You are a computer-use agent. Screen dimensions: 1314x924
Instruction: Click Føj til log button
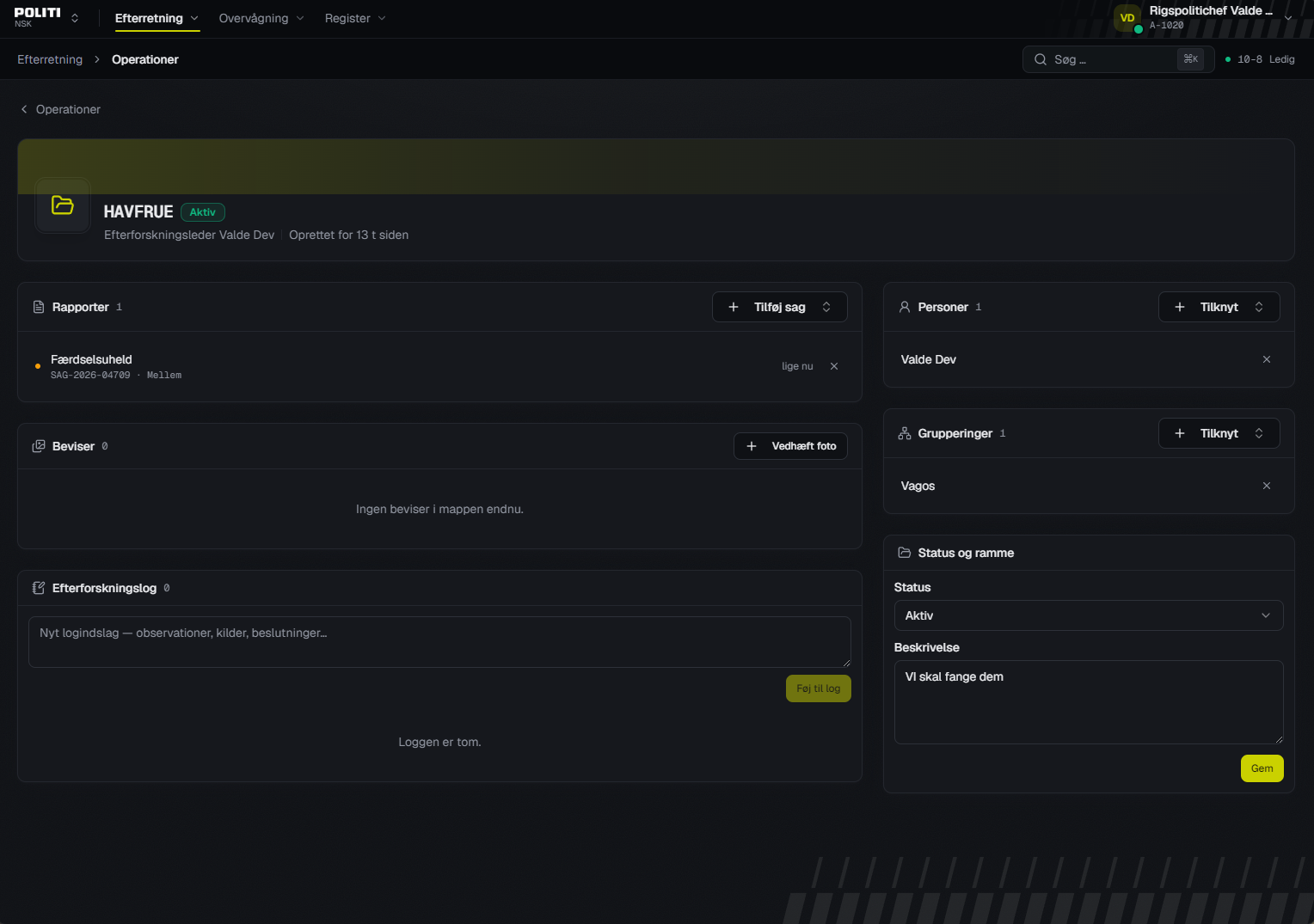pyautogui.click(x=819, y=688)
